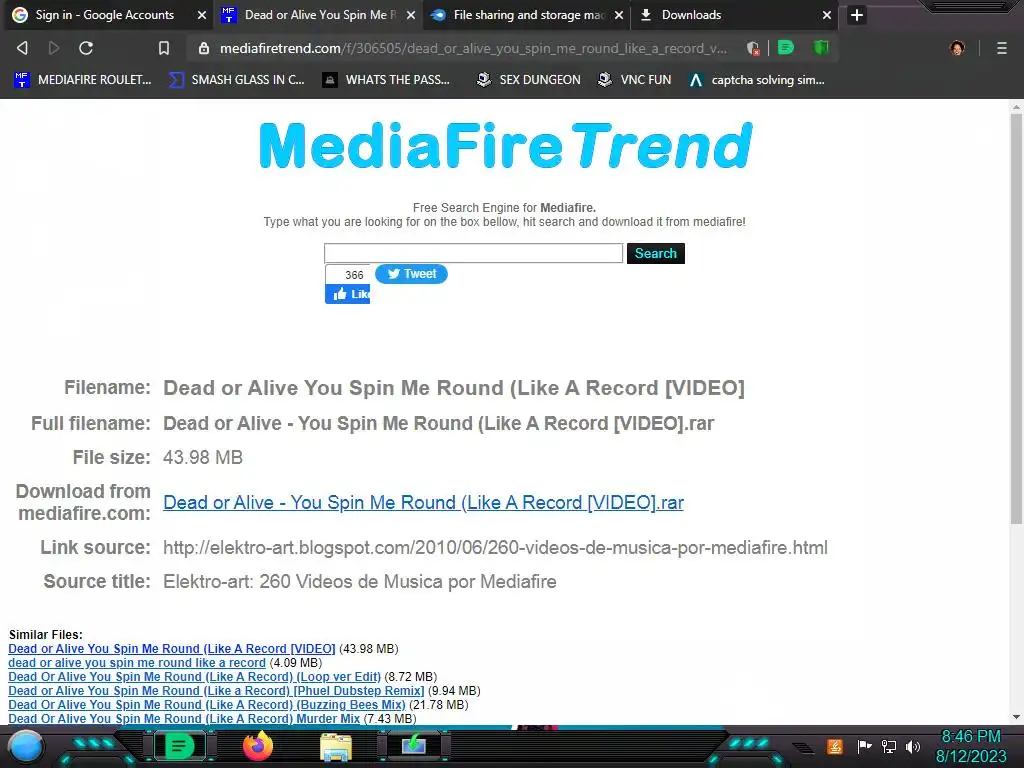Image resolution: width=1024 pixels, height=768 pixels.
Task: Click the Source title Elektro-art text
Action: pyautogui.click(x=360, y=581)
